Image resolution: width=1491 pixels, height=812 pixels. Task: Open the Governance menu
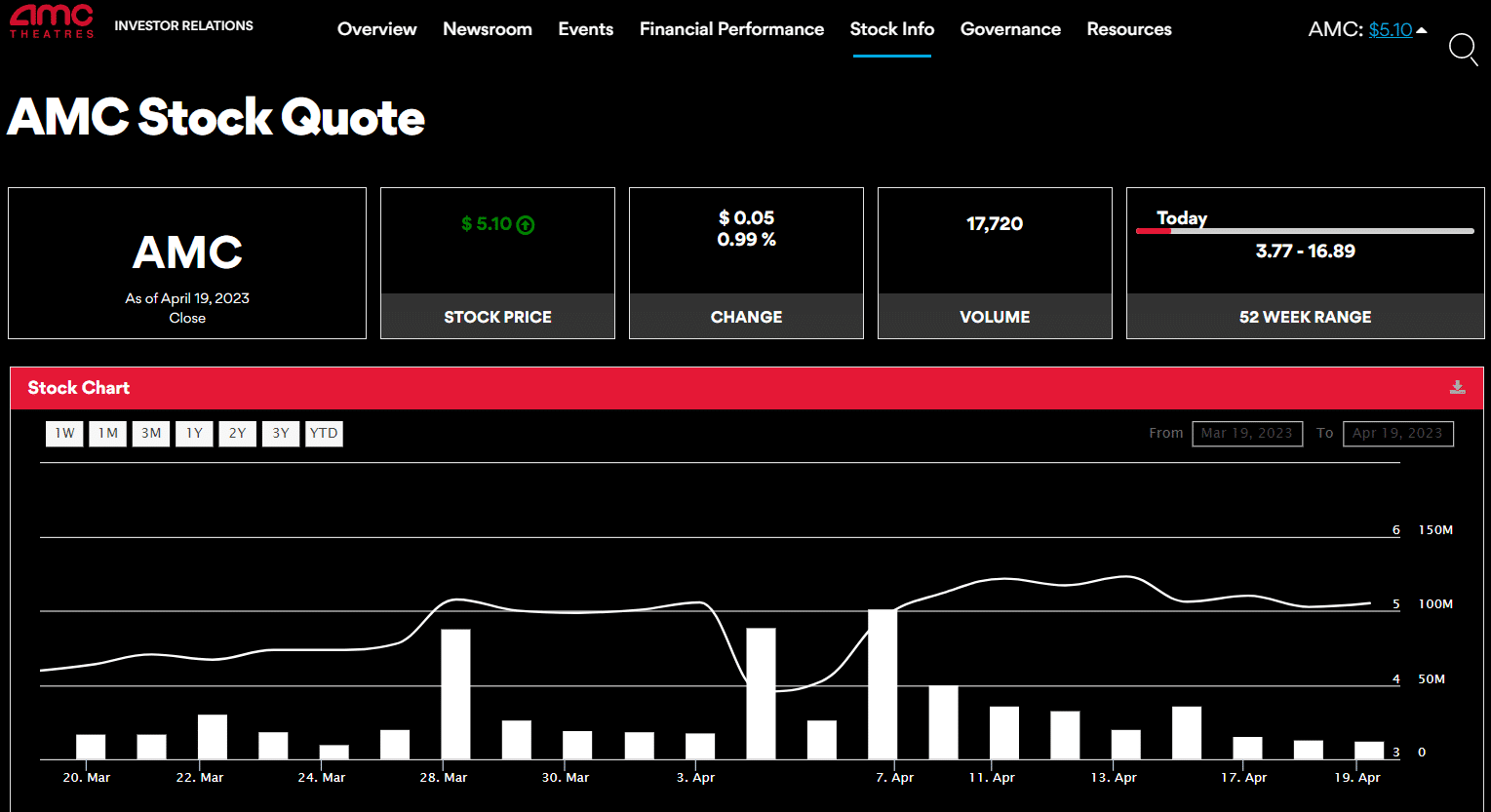[1010, 29]
